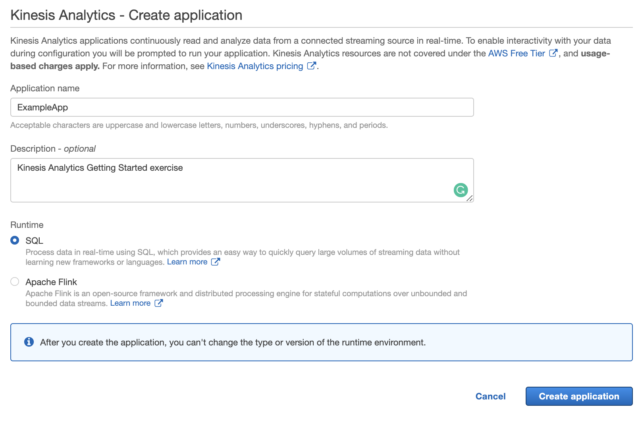This screenshot has width=640, height=428.
Task: Click the 'Acceptable characters are uppercase' hint text
Action: [x=199, y=125]
